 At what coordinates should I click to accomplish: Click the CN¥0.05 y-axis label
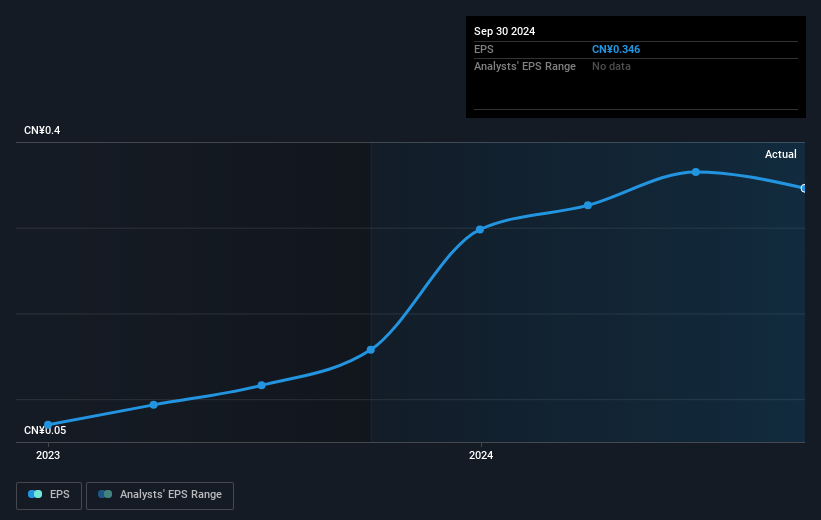tap(45, 430)
